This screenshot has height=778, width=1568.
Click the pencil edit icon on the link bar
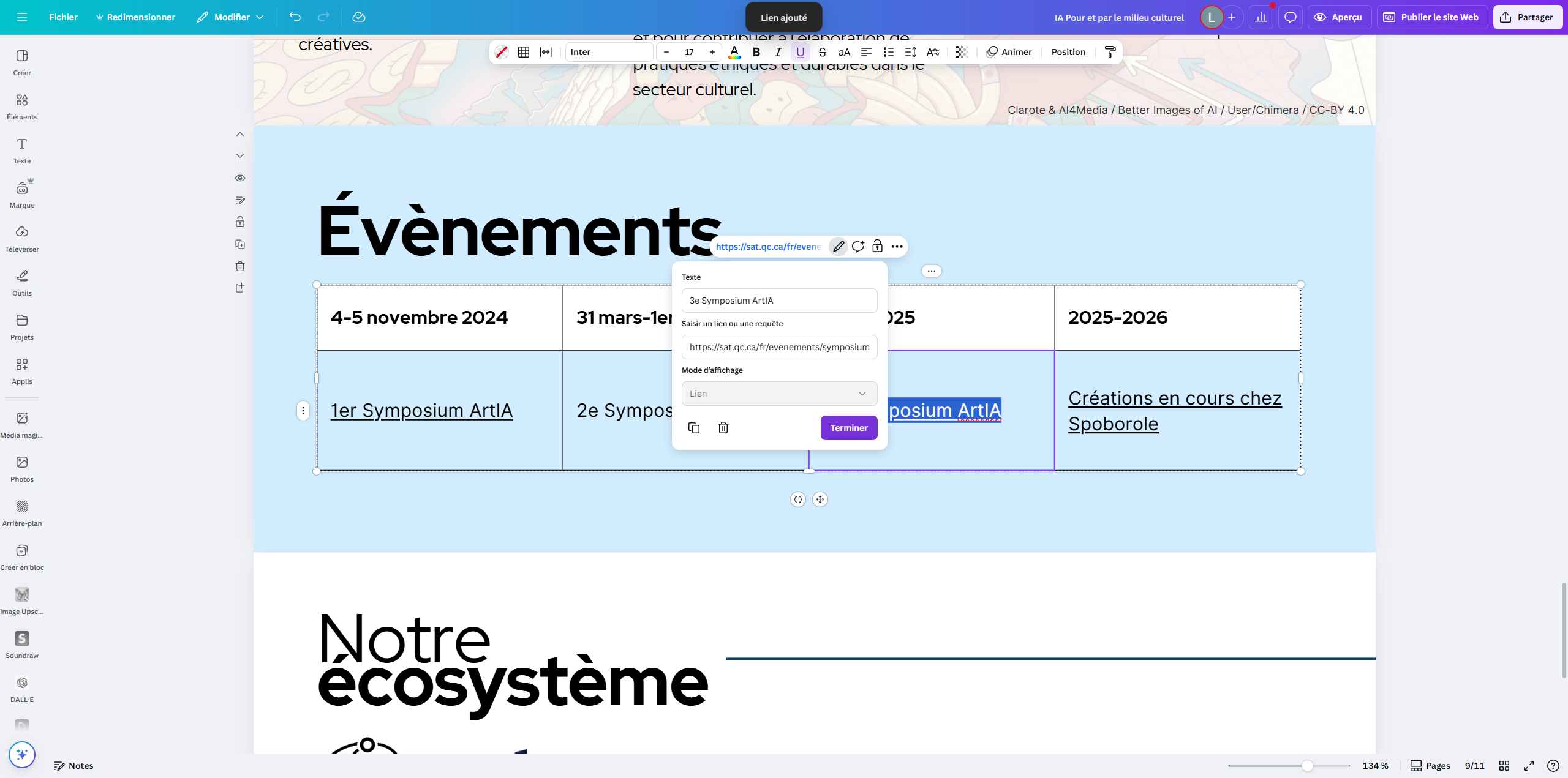838,246
